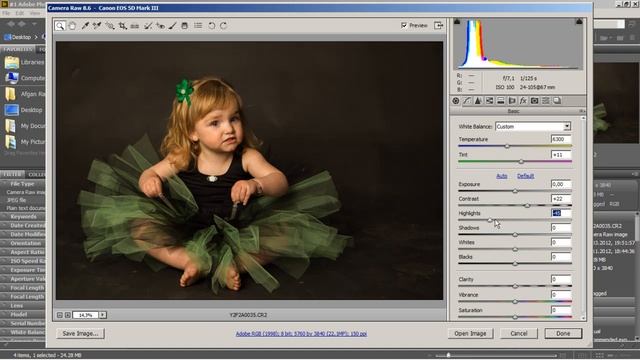Open Libraries favorite in Bridge
This screenshot has width=640, height=360.
coord(24,62)
